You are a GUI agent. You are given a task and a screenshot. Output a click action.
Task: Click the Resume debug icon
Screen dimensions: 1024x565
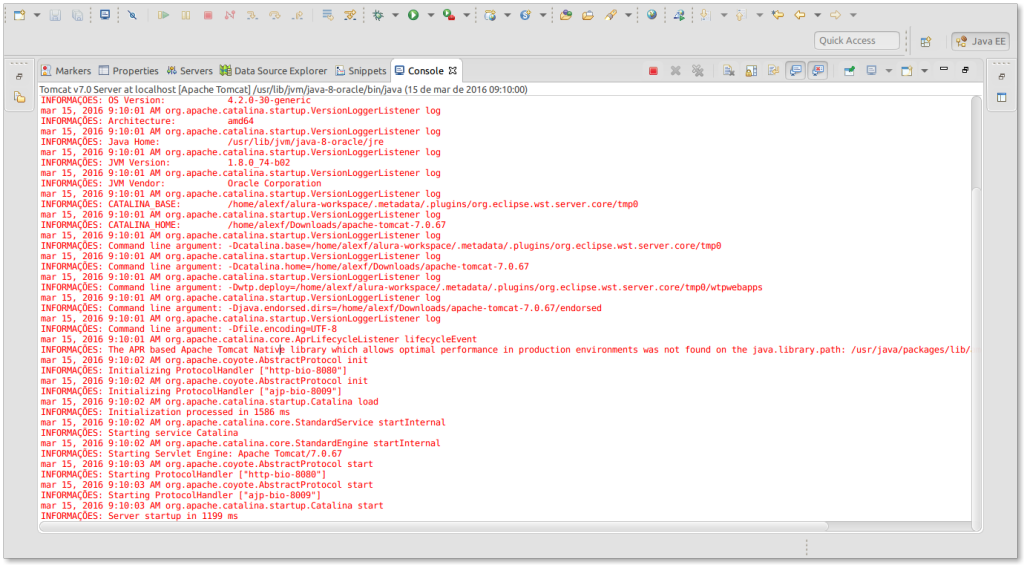(163, 14)
